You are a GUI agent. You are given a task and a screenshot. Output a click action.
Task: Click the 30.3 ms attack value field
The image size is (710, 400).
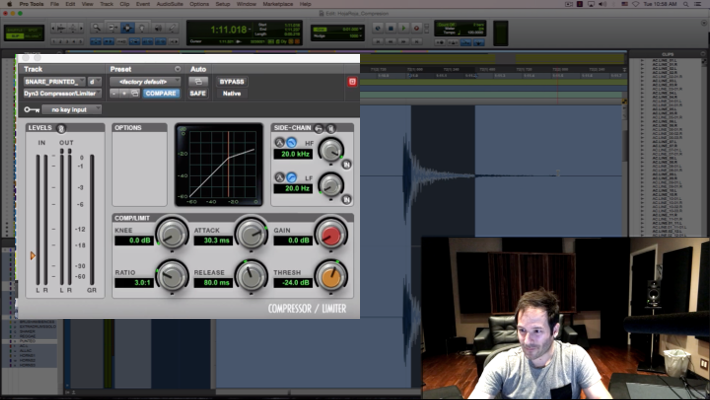(x=213, y=241)
